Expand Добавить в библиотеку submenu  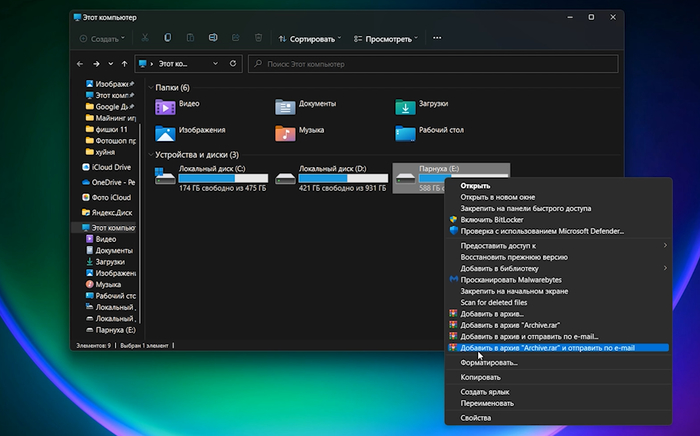pos(558,268)
